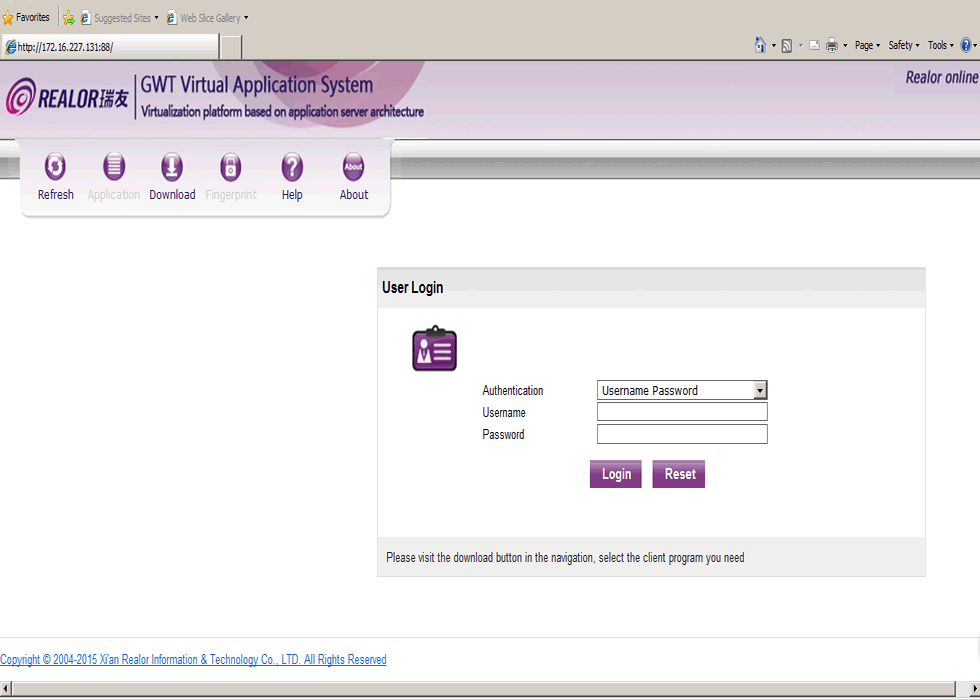Click the Help question mark icon

[x=292, y=167]
